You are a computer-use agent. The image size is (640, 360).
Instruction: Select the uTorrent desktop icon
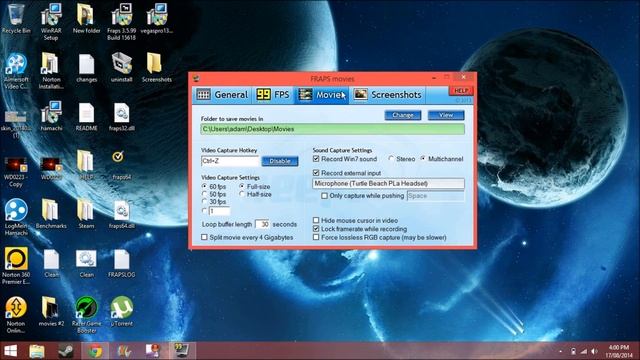coord(121,312)
